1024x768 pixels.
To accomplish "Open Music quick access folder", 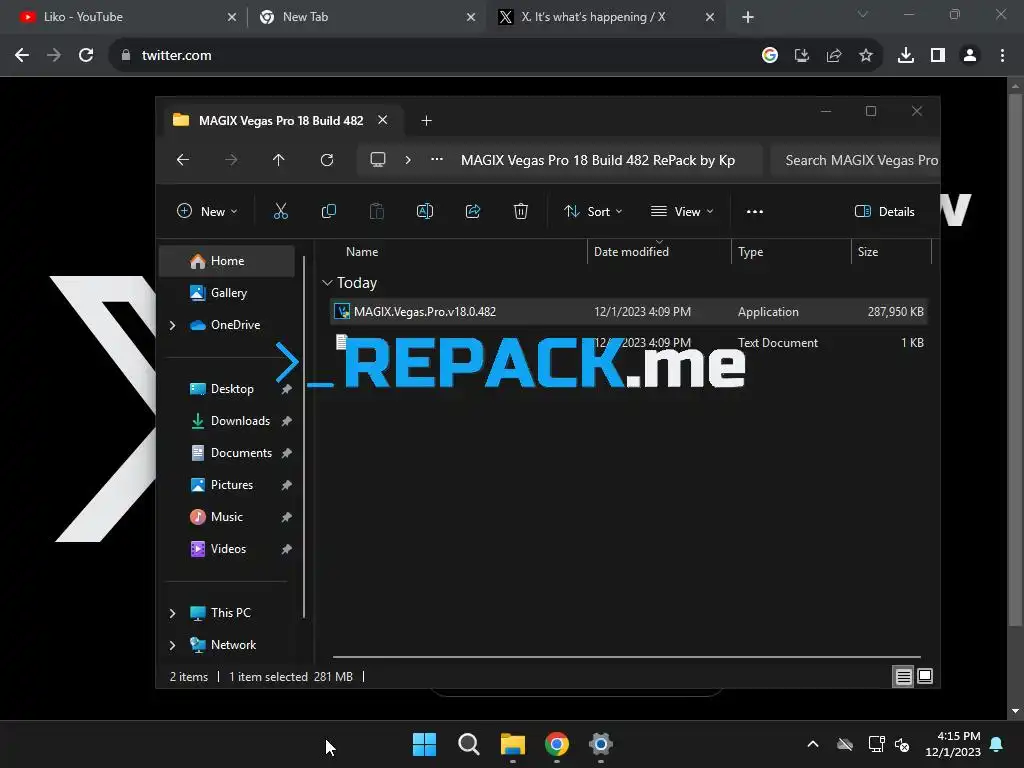I will pyautogui.click(x=227, y=517).
